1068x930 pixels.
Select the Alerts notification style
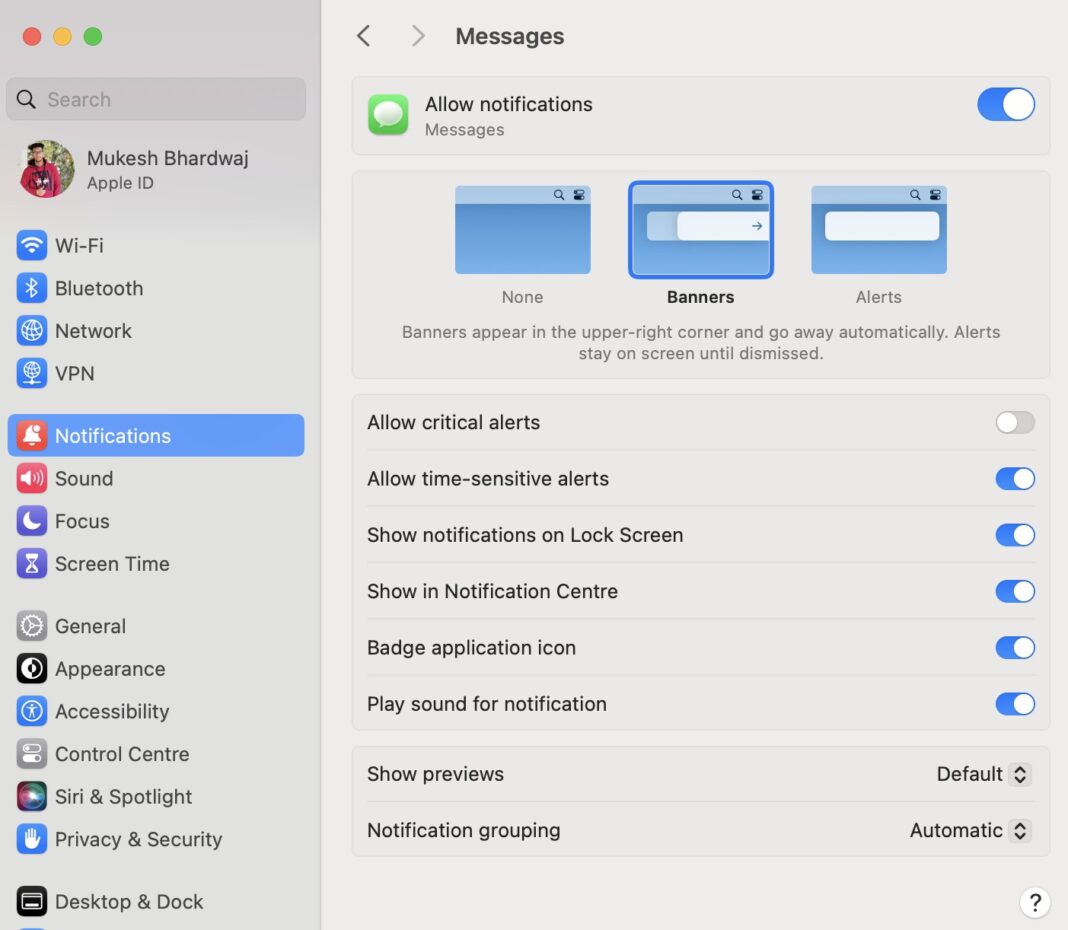pos(878,229)
